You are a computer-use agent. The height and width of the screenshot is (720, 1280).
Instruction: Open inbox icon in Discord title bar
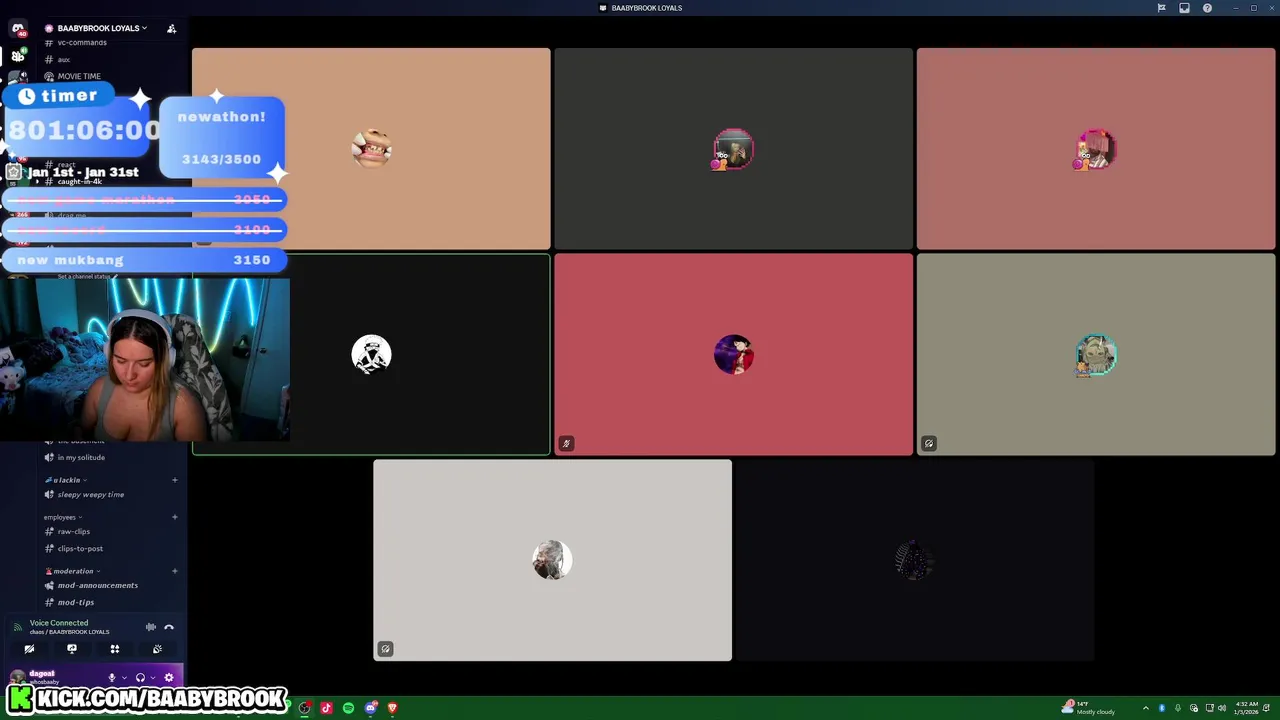pos(1184,8)
